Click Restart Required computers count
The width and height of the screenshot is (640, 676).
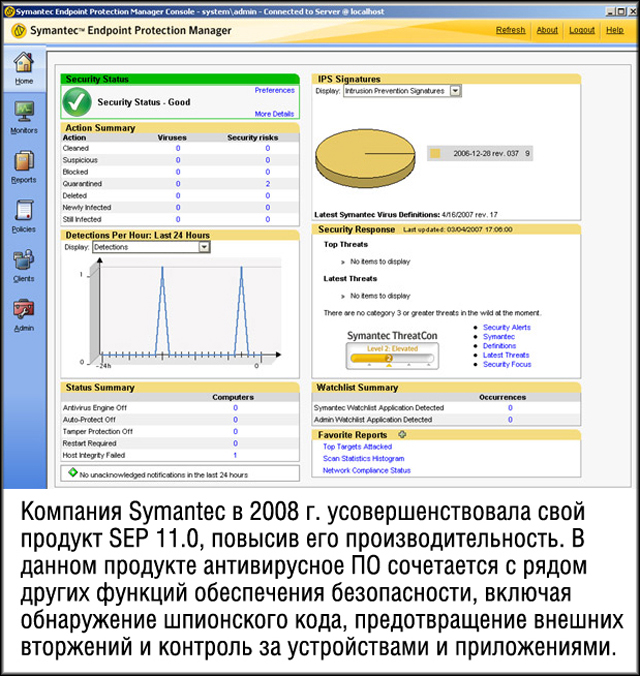click(x=235, y=443)
